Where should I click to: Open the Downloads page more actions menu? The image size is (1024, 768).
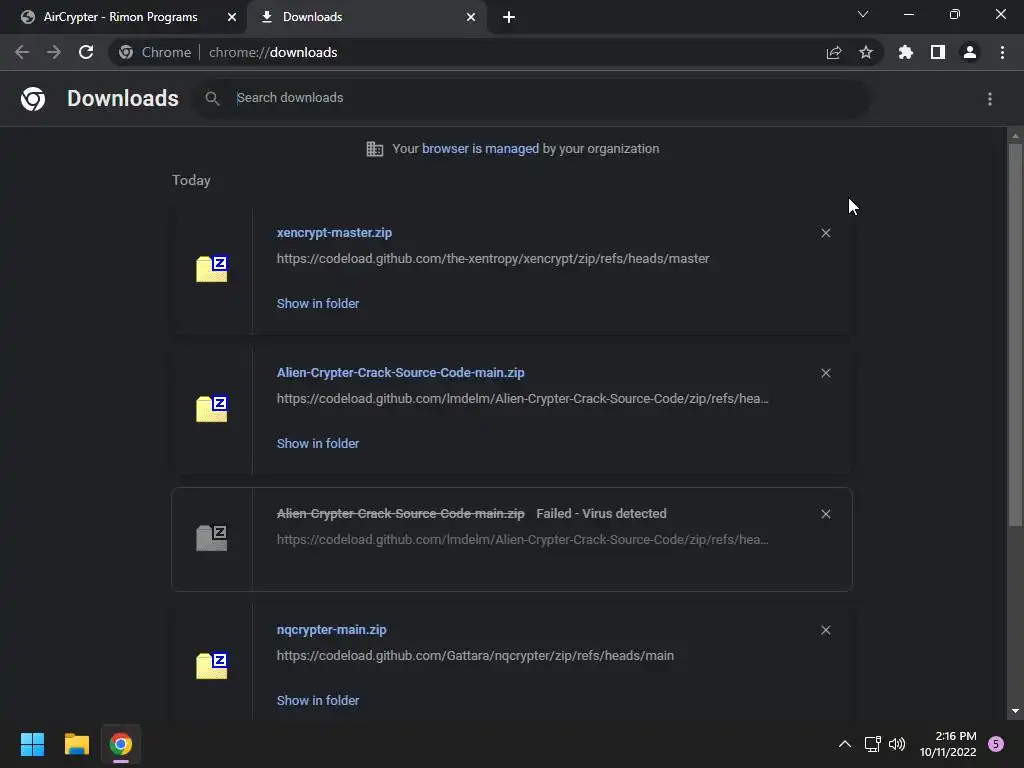[990, 99]
